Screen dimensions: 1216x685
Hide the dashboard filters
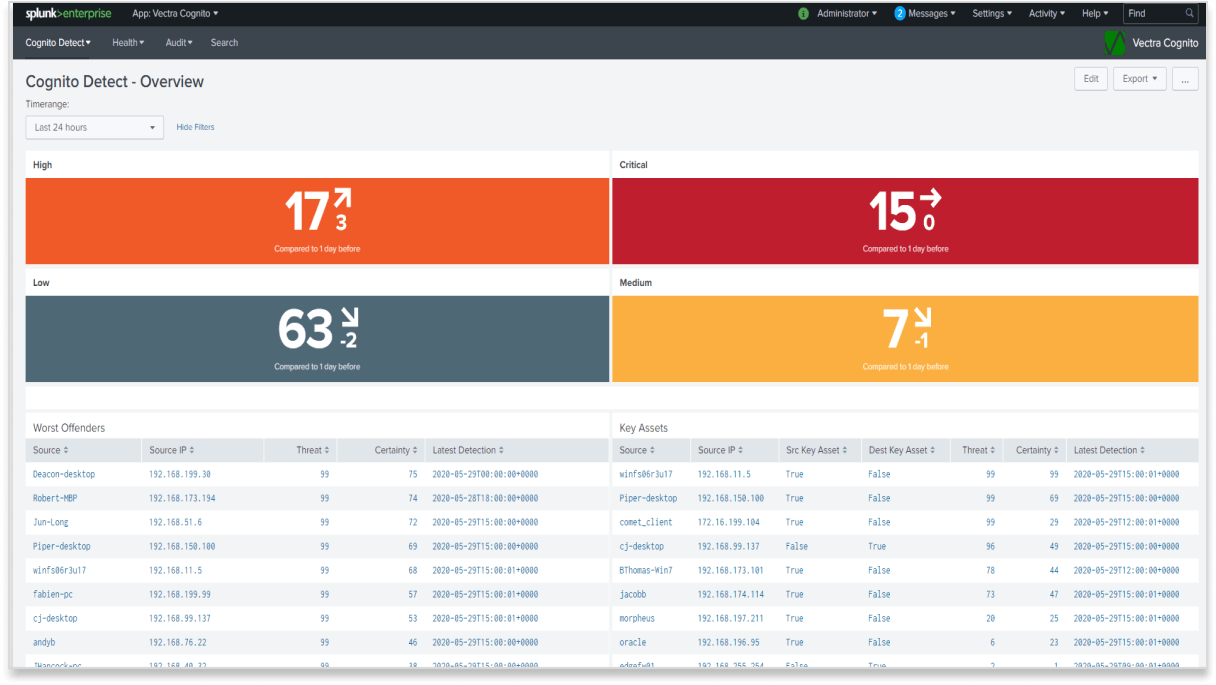click(195, 127)
